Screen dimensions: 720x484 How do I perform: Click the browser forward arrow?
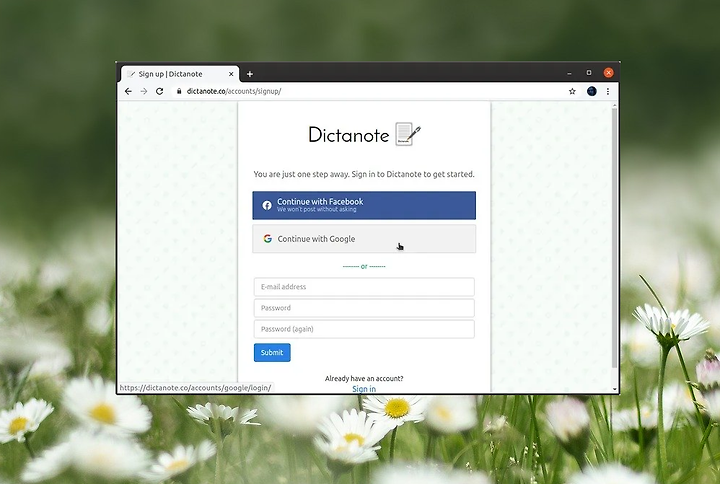click(x=144, y=91)
